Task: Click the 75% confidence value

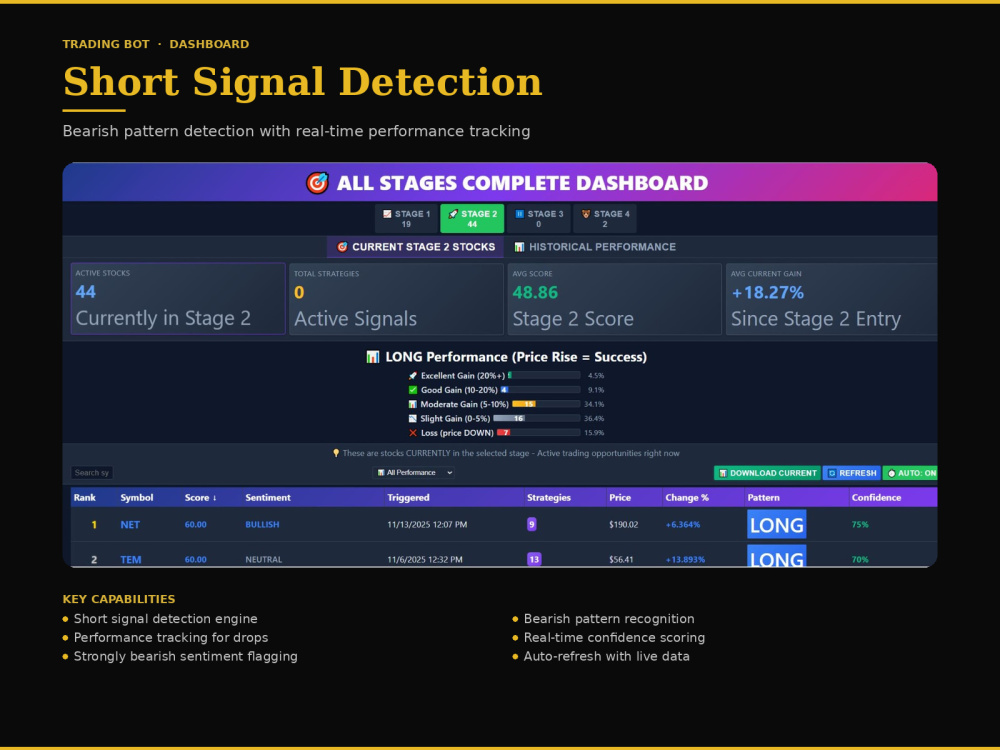Action: tap(860, 524)
